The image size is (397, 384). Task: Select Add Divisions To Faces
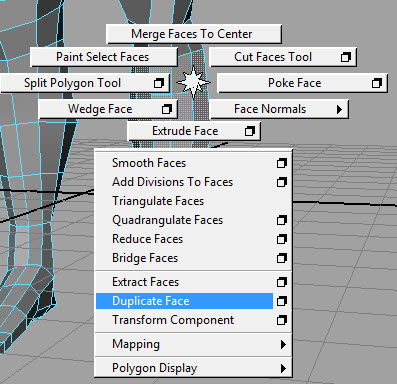click(x=184, y=182)
